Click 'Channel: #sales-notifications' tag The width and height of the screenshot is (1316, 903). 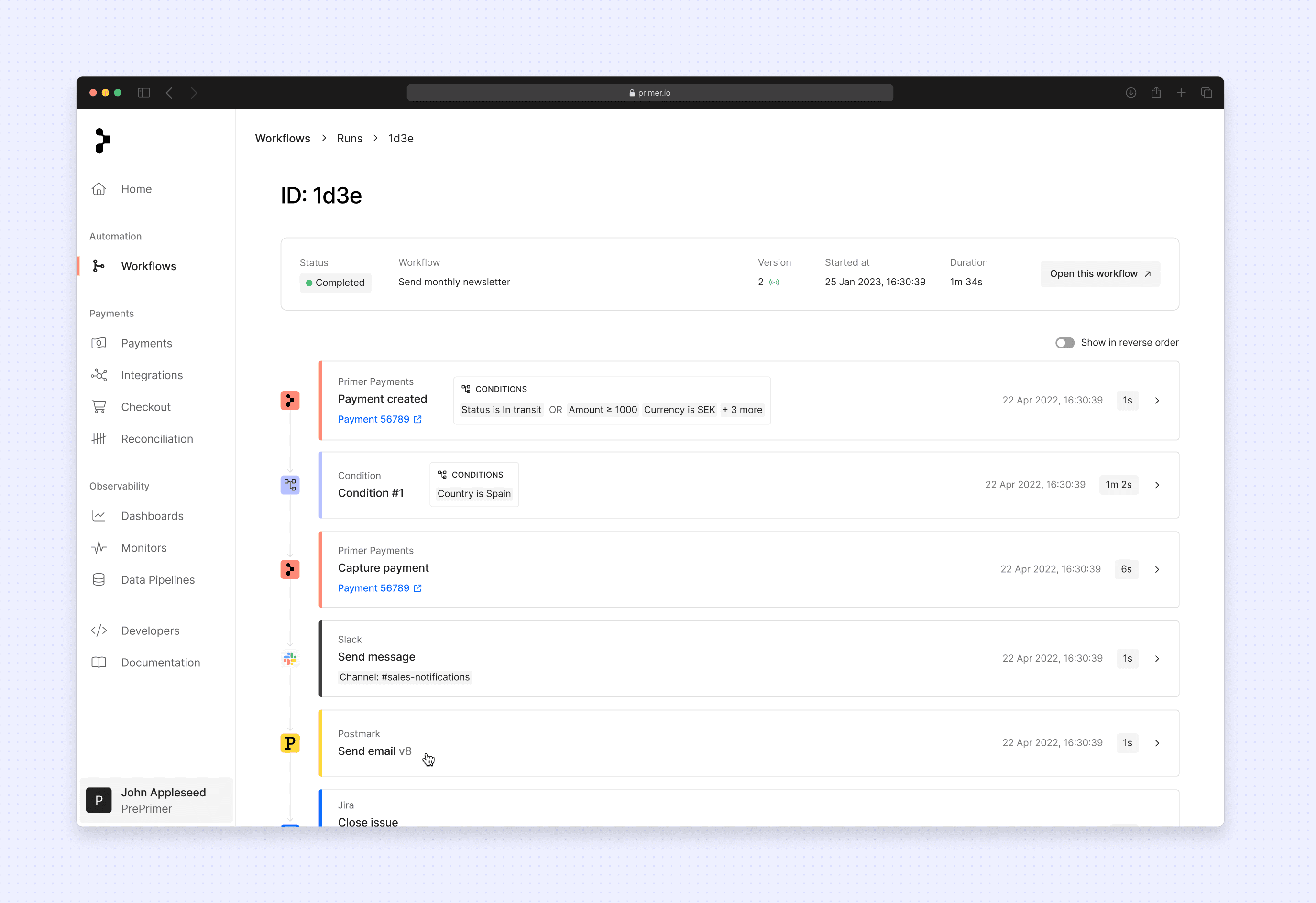tap(404, 677)
